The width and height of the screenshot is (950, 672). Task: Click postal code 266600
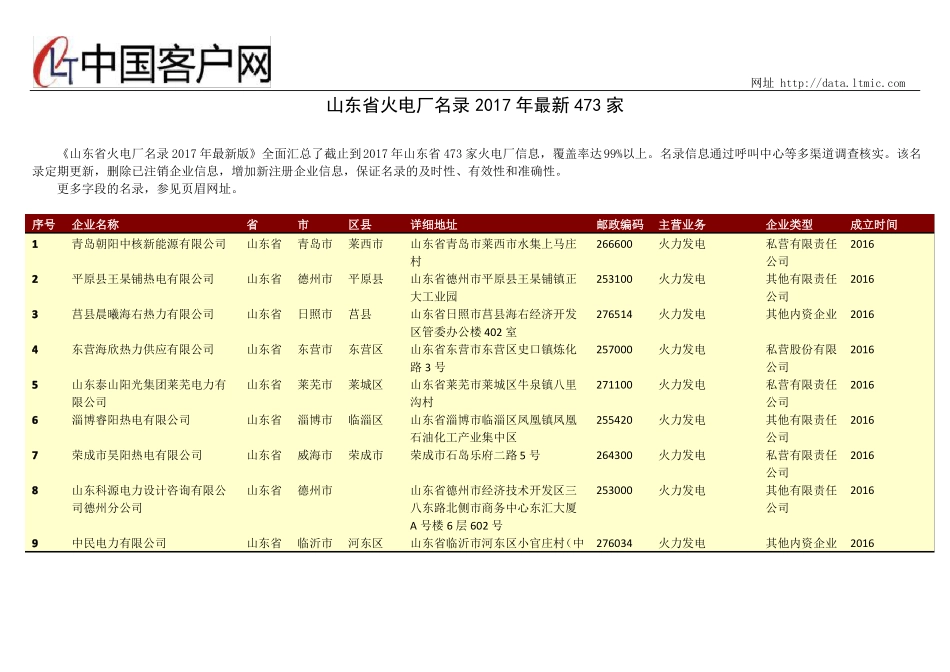tap(614, 244)
